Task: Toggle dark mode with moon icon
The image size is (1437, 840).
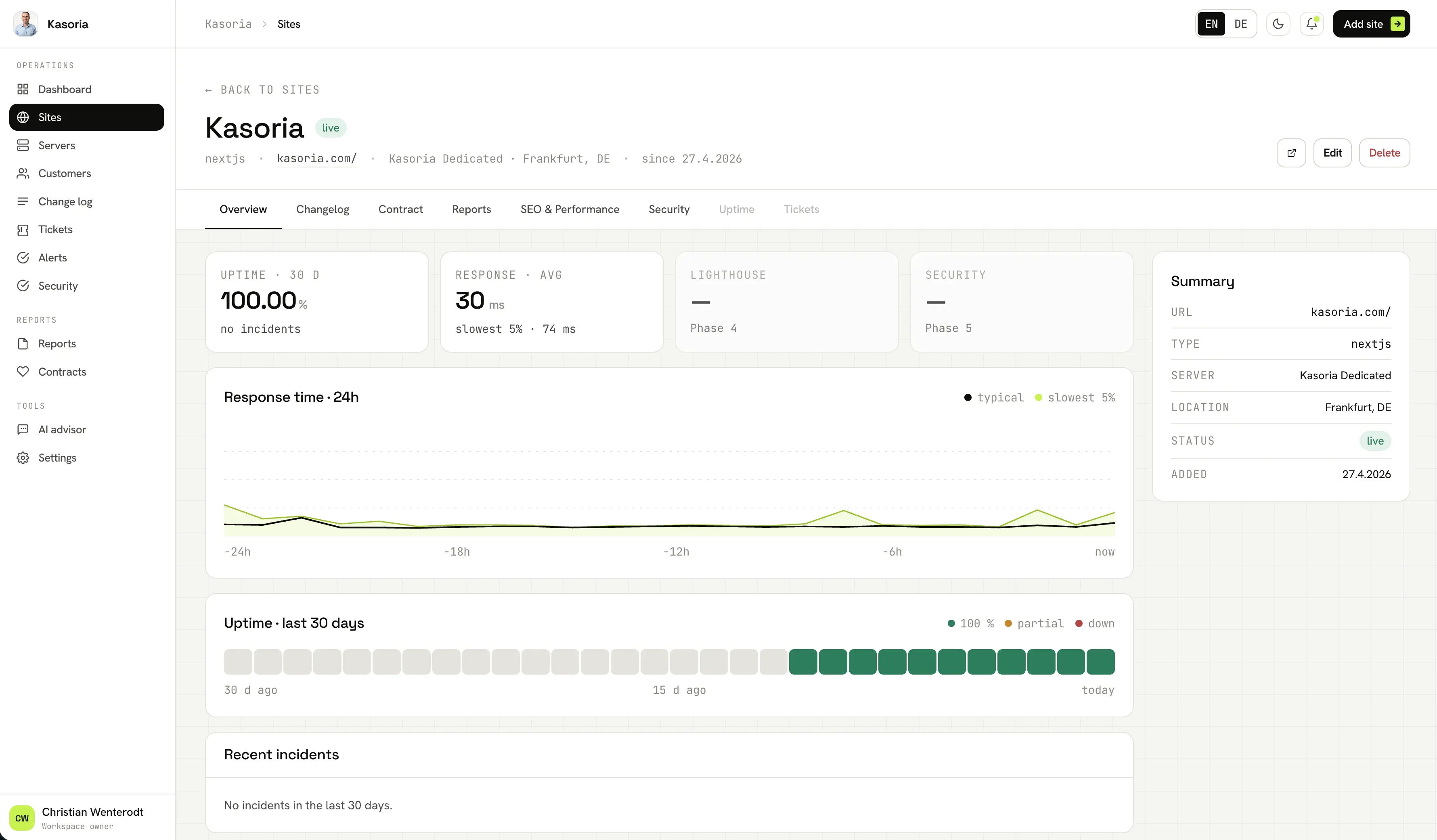Action: tap(1278, 24)
